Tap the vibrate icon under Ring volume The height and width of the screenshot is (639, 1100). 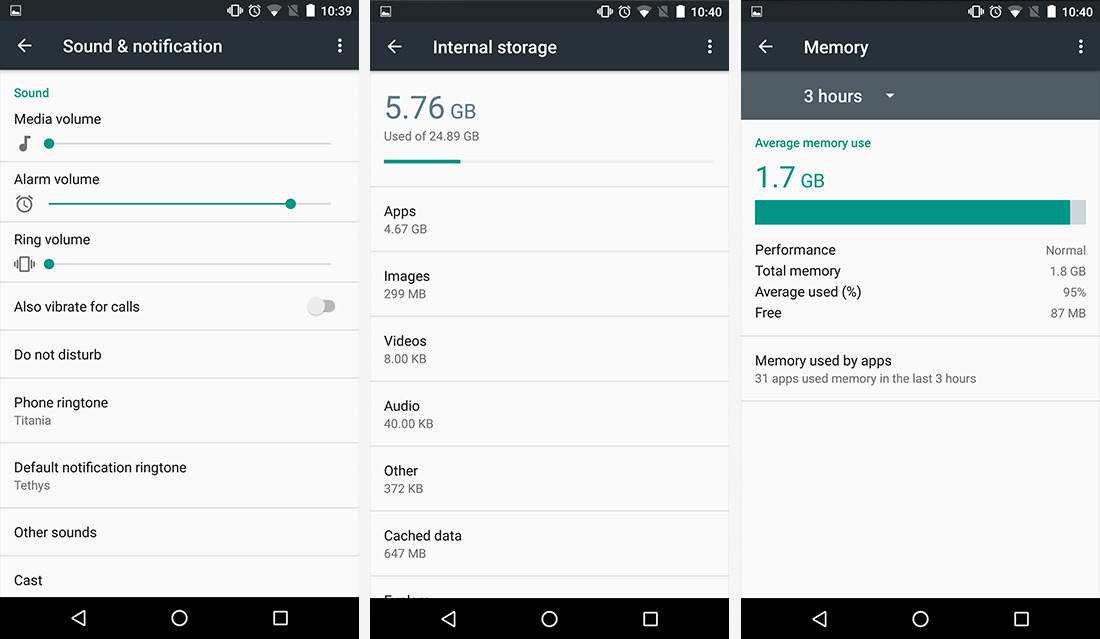[25, 264]
